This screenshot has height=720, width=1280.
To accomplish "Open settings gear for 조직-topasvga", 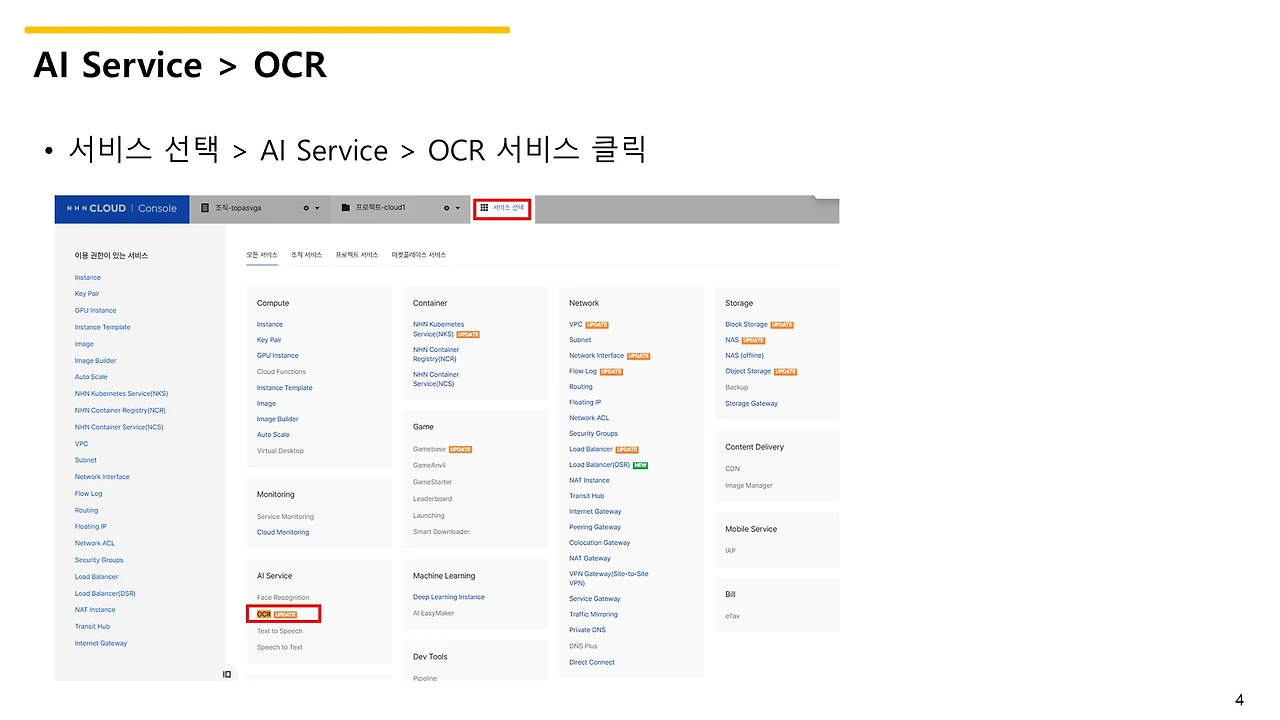I will point(306,208).
